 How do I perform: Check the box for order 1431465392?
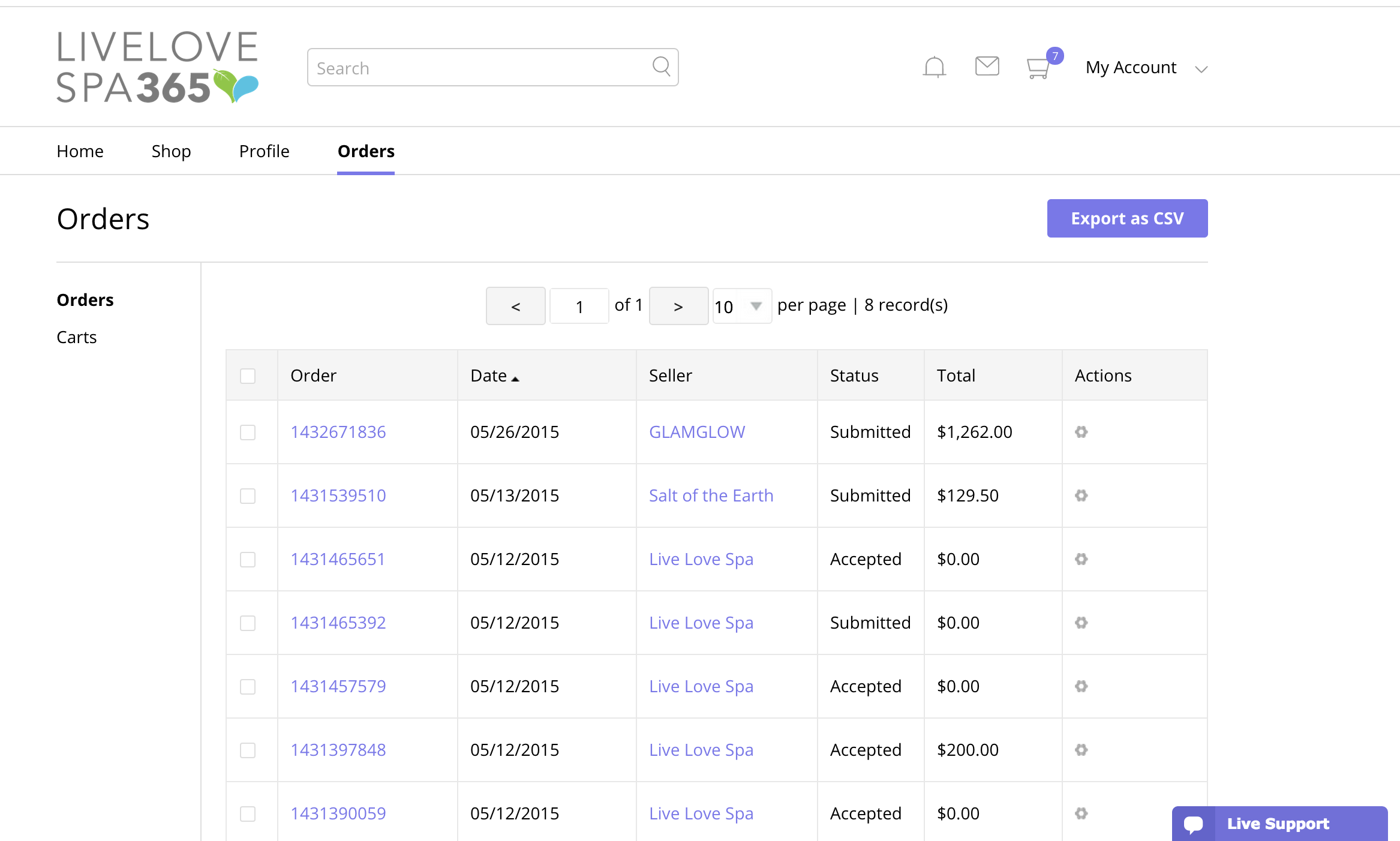(x=248, y=623)
